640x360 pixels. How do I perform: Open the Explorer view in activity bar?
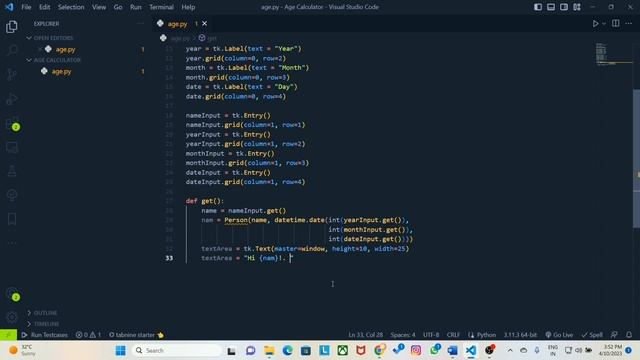[x=11, y=27]
